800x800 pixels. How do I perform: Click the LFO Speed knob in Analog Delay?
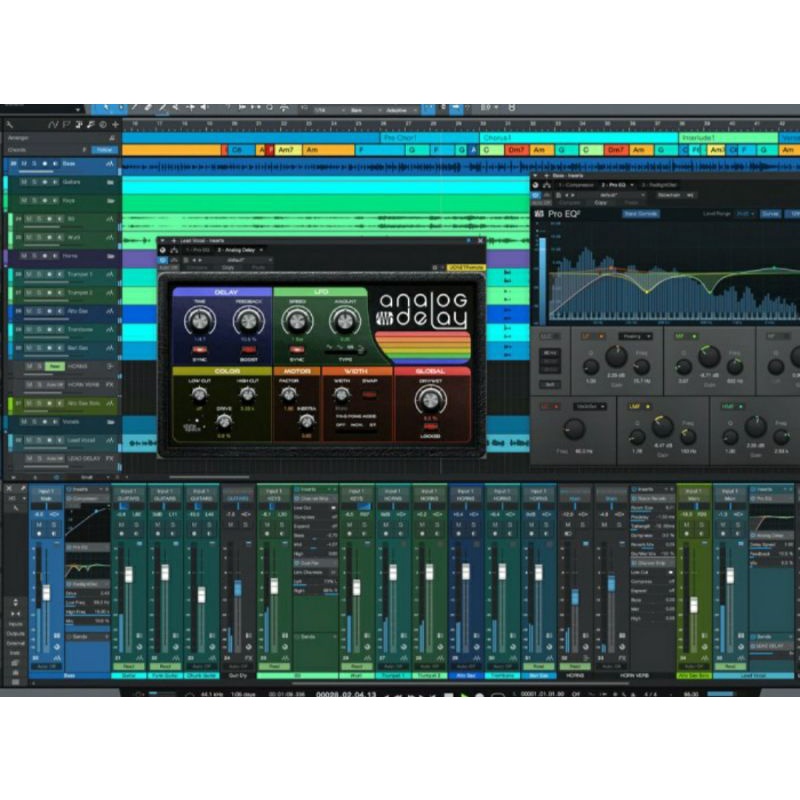[x=297, y=321]
